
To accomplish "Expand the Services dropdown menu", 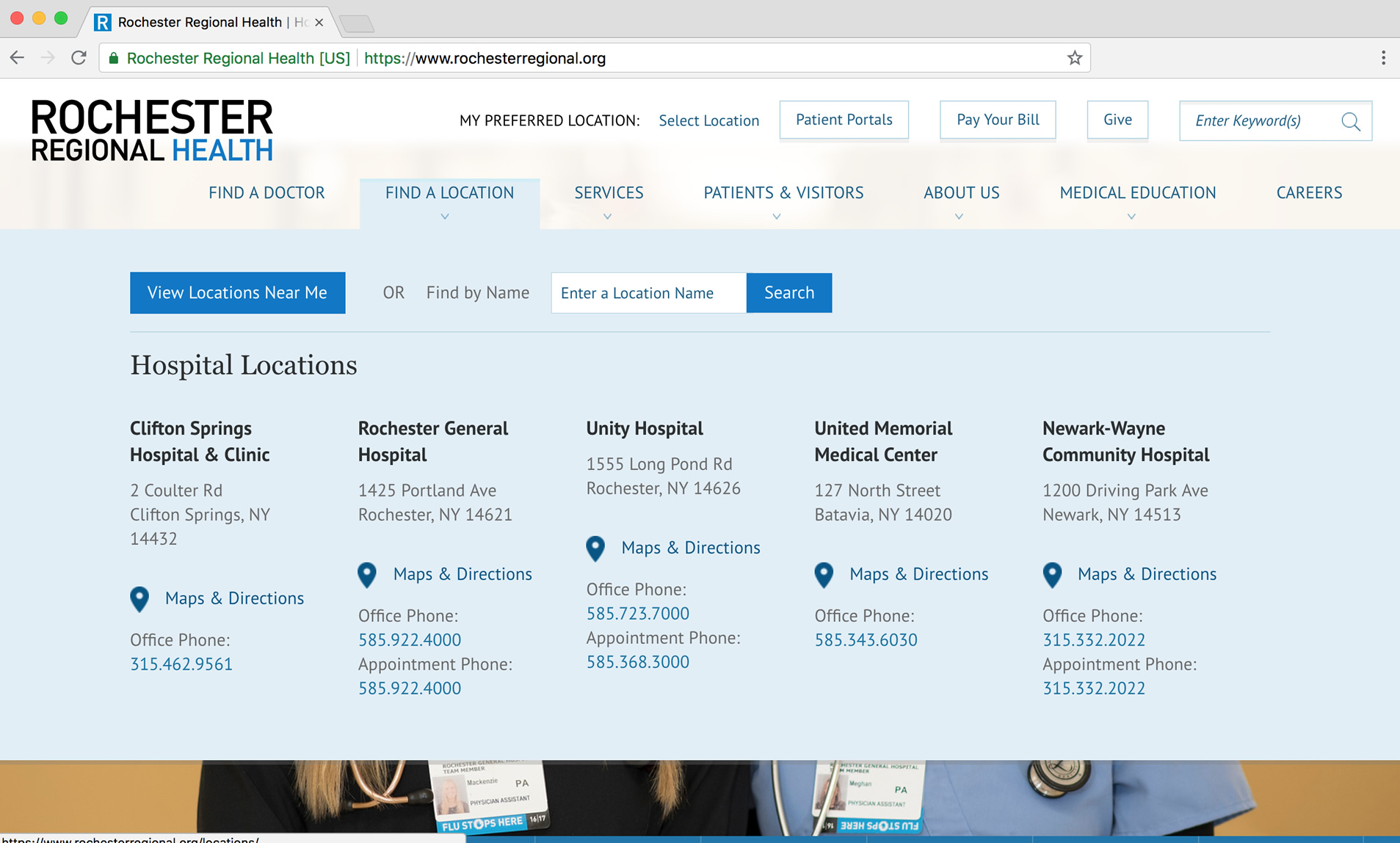I will (x=608, y=193).
